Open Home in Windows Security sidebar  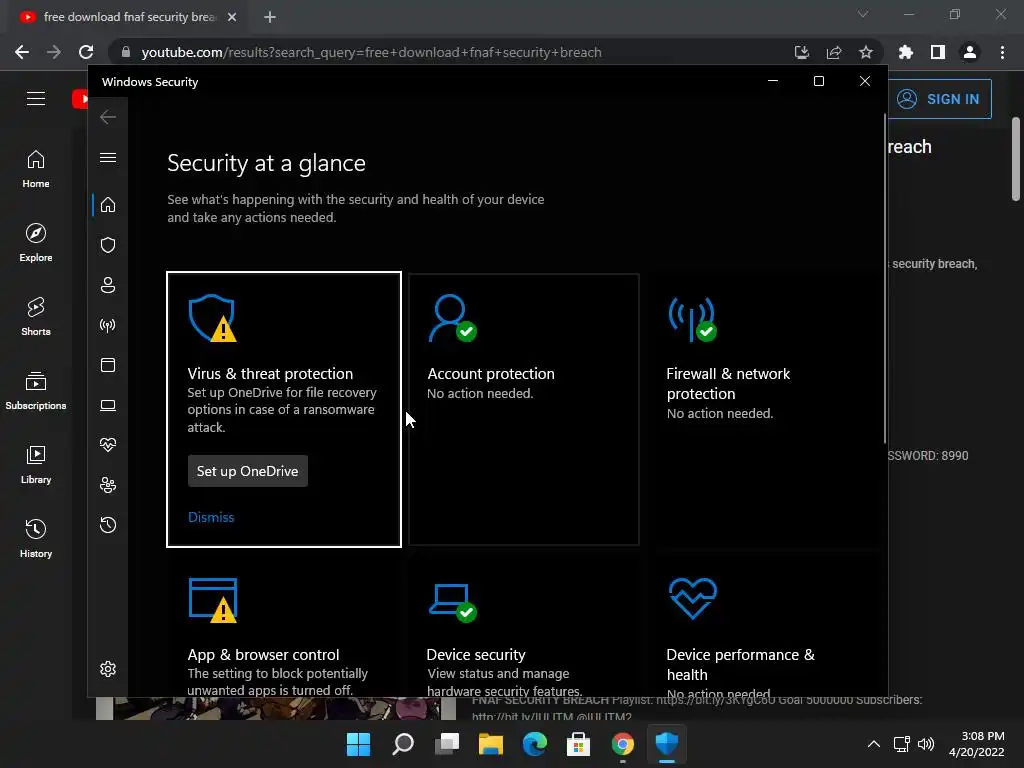click(108, 205)
